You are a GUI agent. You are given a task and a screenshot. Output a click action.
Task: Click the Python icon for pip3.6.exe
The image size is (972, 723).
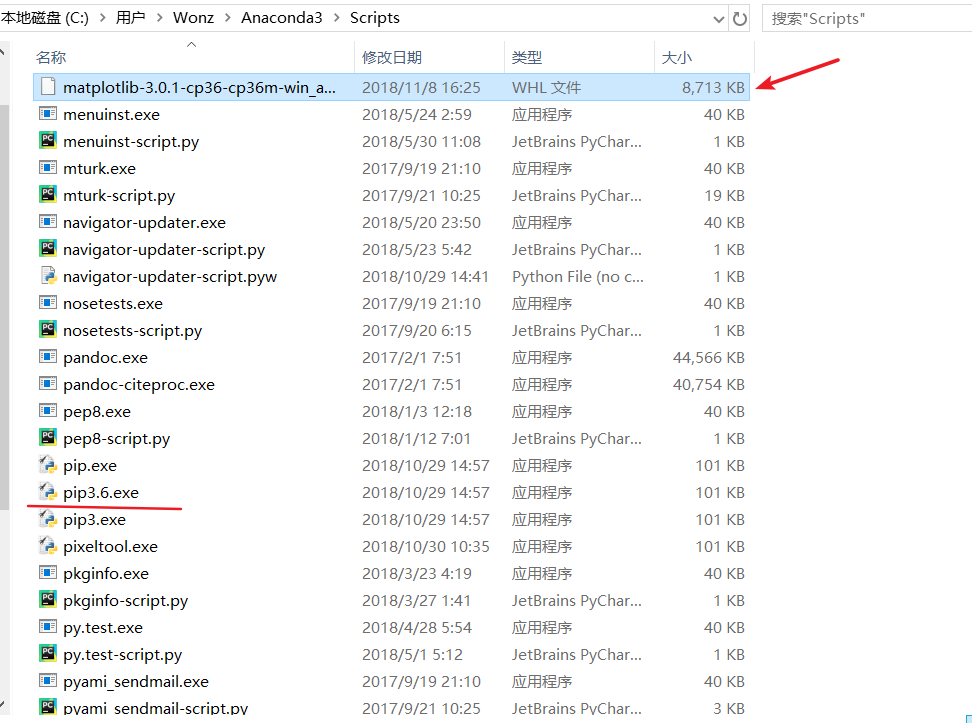pos(48,492)
